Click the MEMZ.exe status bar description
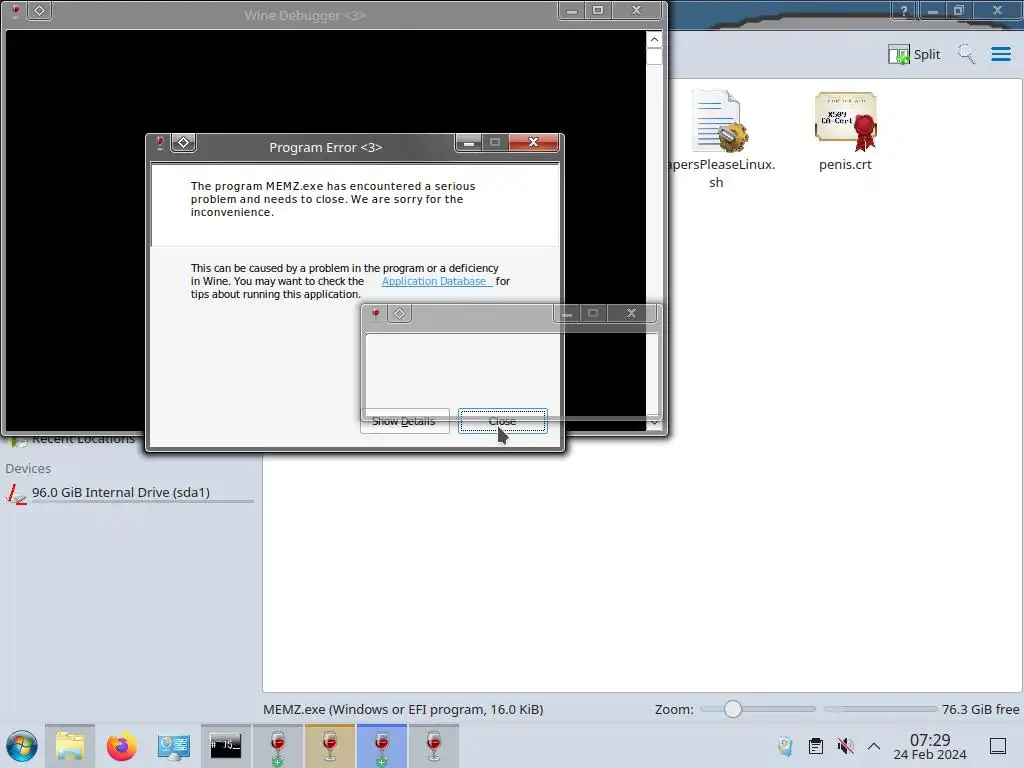Image resolution: width=1024 pixels, height=768 pixels. [x=403, y=709]
